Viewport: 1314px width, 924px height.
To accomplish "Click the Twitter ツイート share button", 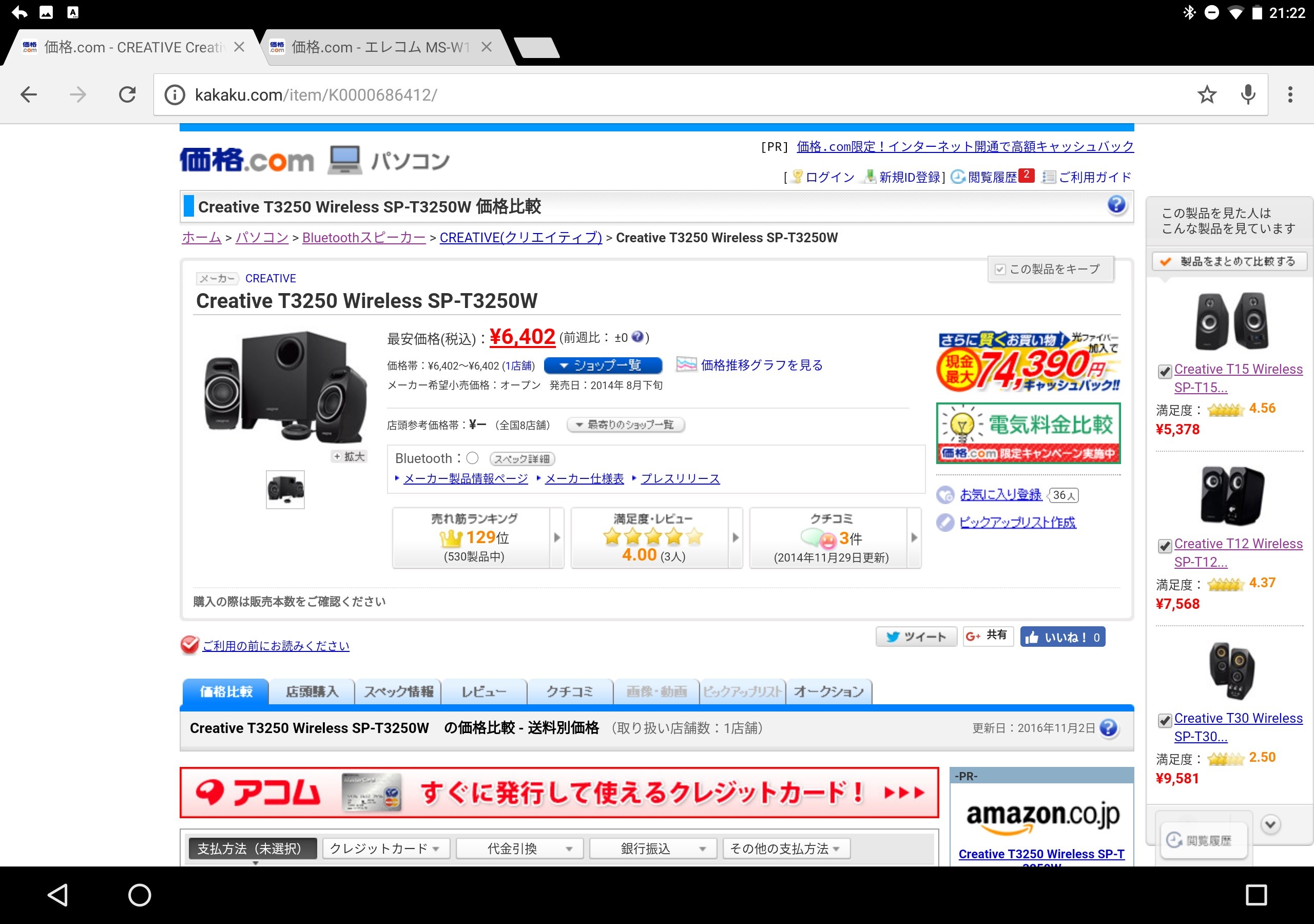I will coord(916,637).
